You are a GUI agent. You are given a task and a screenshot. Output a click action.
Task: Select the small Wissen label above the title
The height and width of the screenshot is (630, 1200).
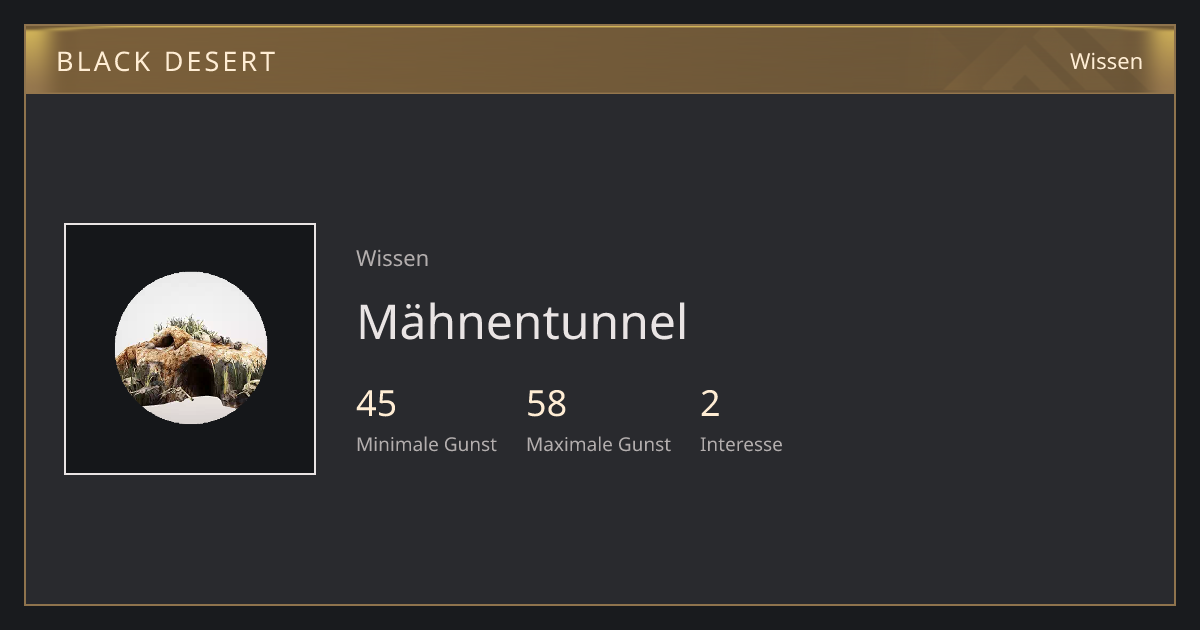pos(392,258)
